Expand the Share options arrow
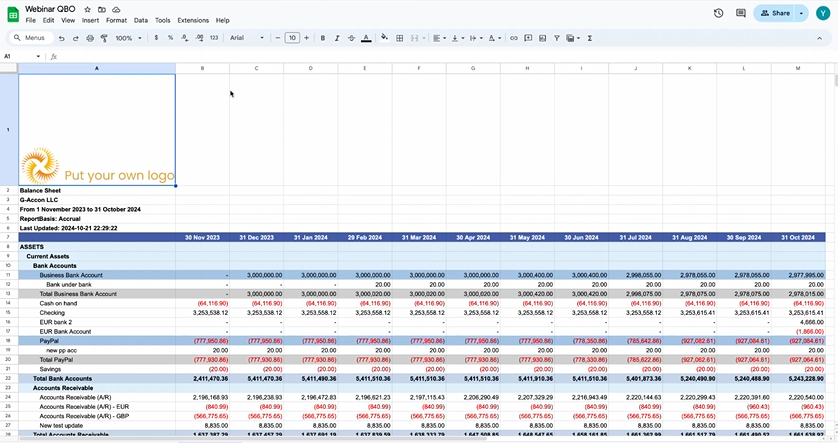 pyautogui.click(x=802, y=13)
